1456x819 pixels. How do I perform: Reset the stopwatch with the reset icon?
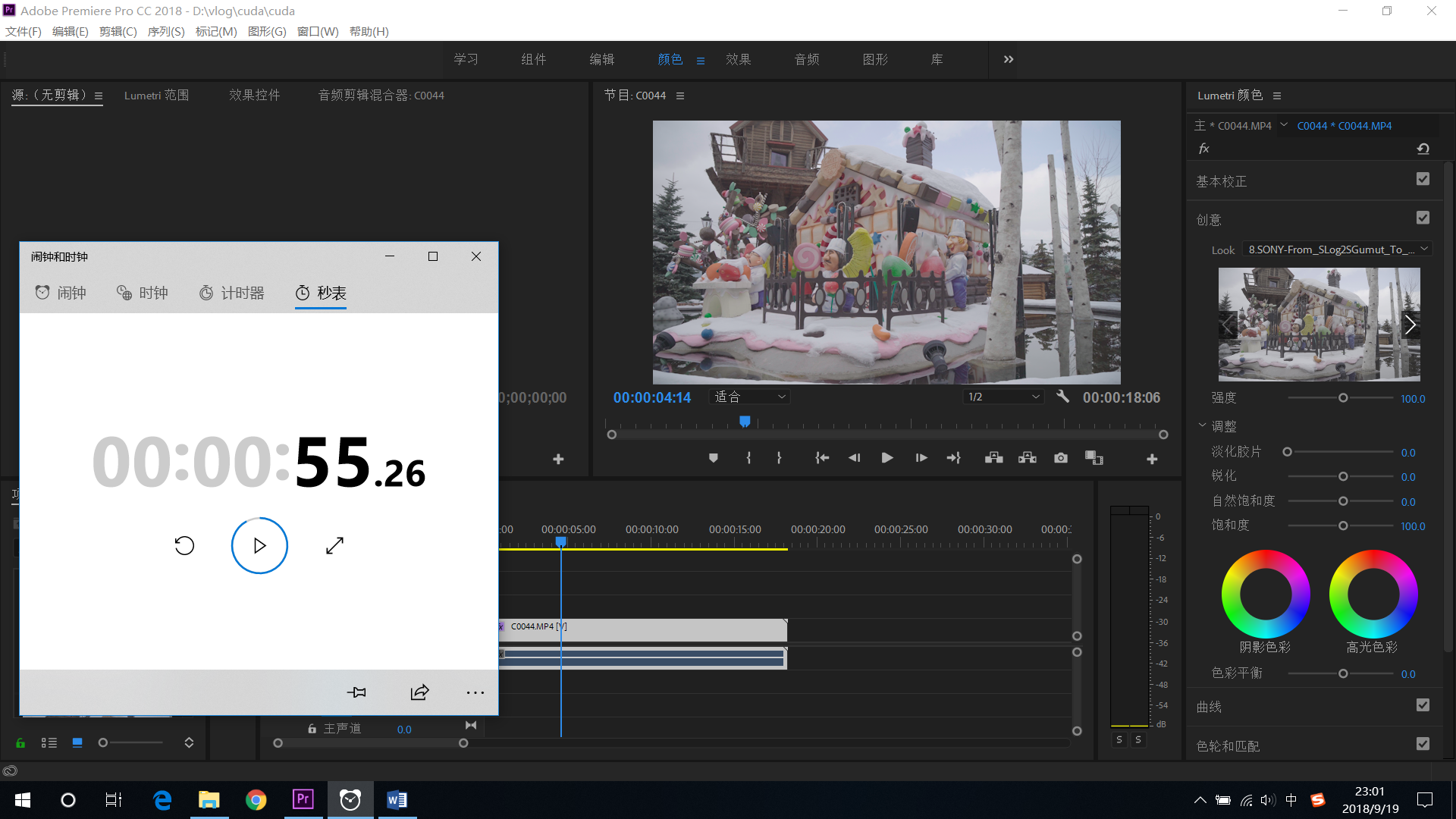pyautogui.click(x=184, y=545)
